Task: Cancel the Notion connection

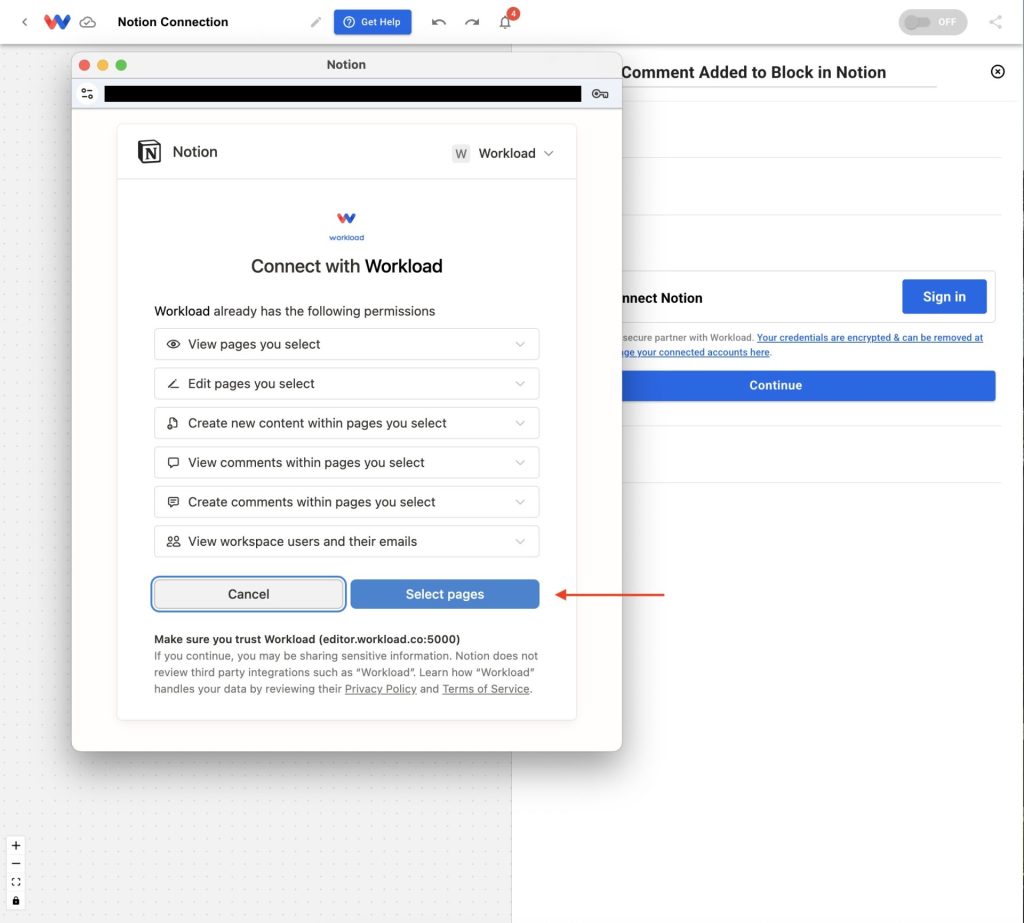Action: coord(248,594)
